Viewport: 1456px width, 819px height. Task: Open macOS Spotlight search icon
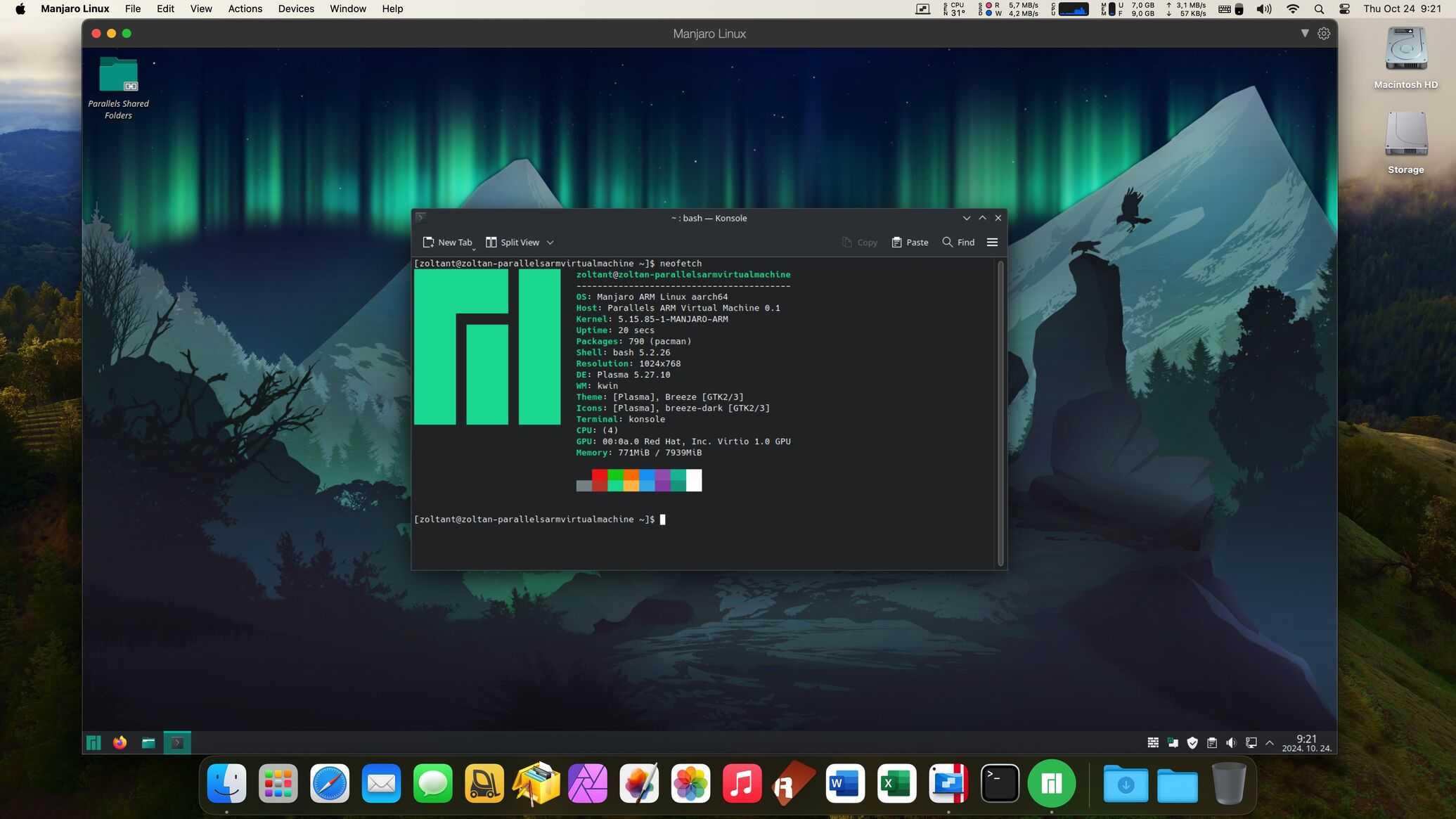[1319, 8]
